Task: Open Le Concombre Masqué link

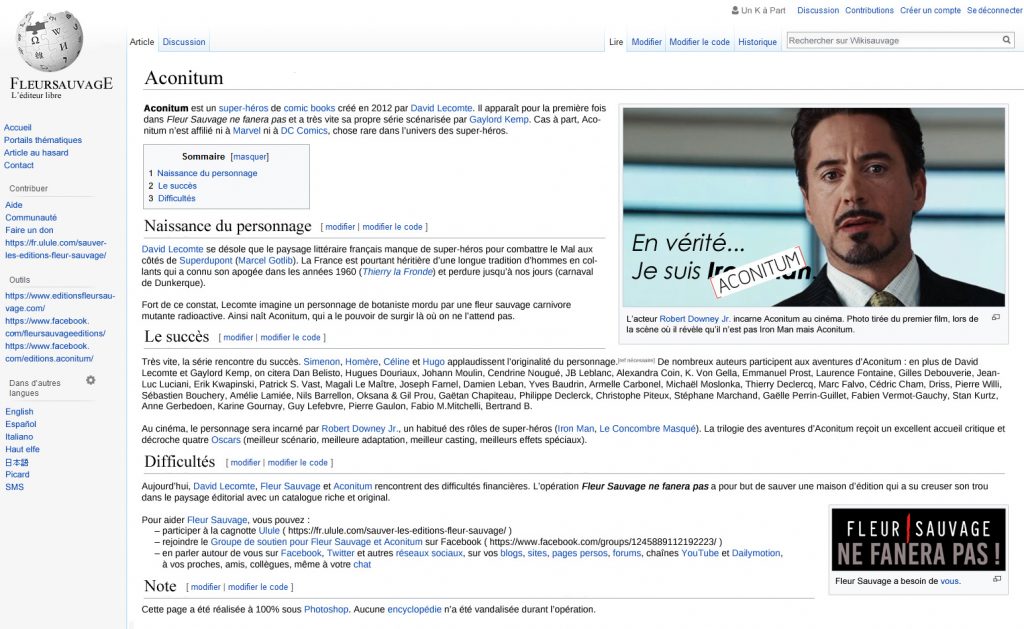Action: pyautogui.click(x=647, y=428)
